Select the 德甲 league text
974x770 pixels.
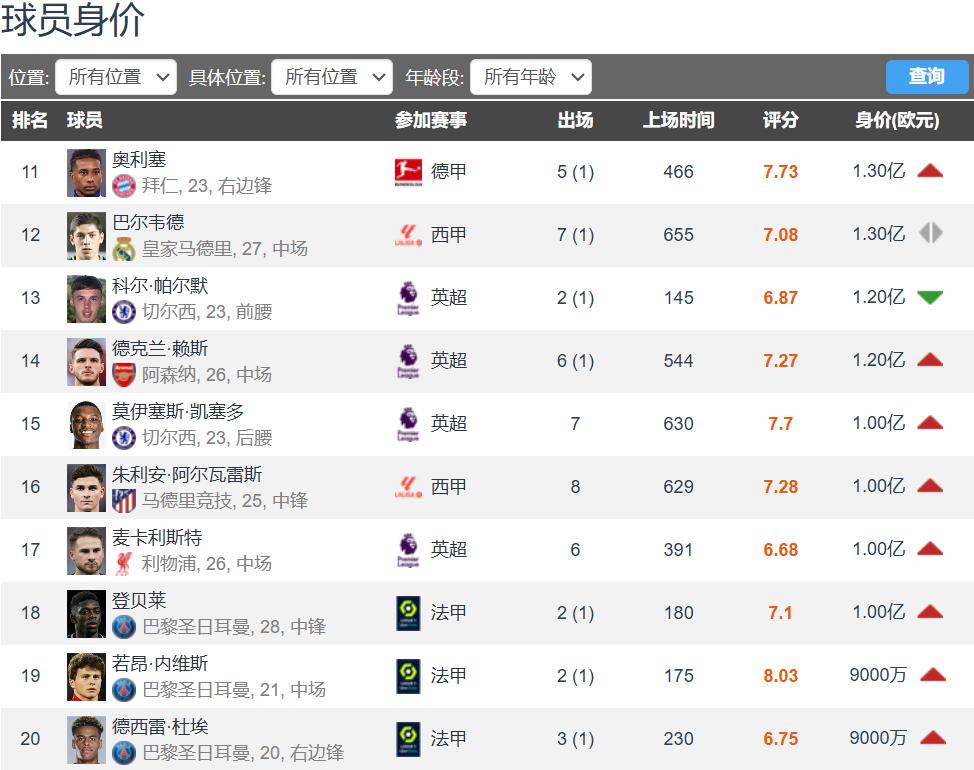(448, 171)
